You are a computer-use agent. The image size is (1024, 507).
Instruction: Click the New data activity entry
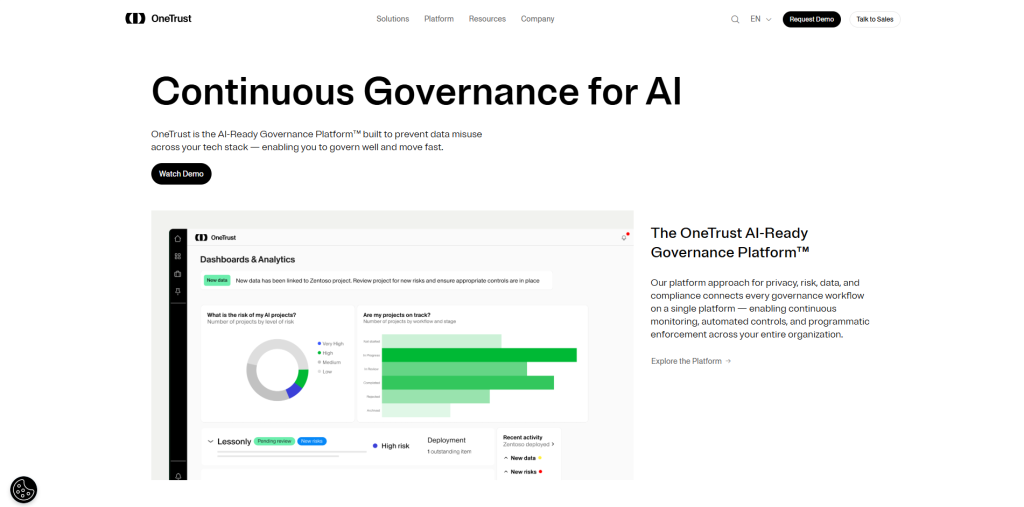coord(522,458)
